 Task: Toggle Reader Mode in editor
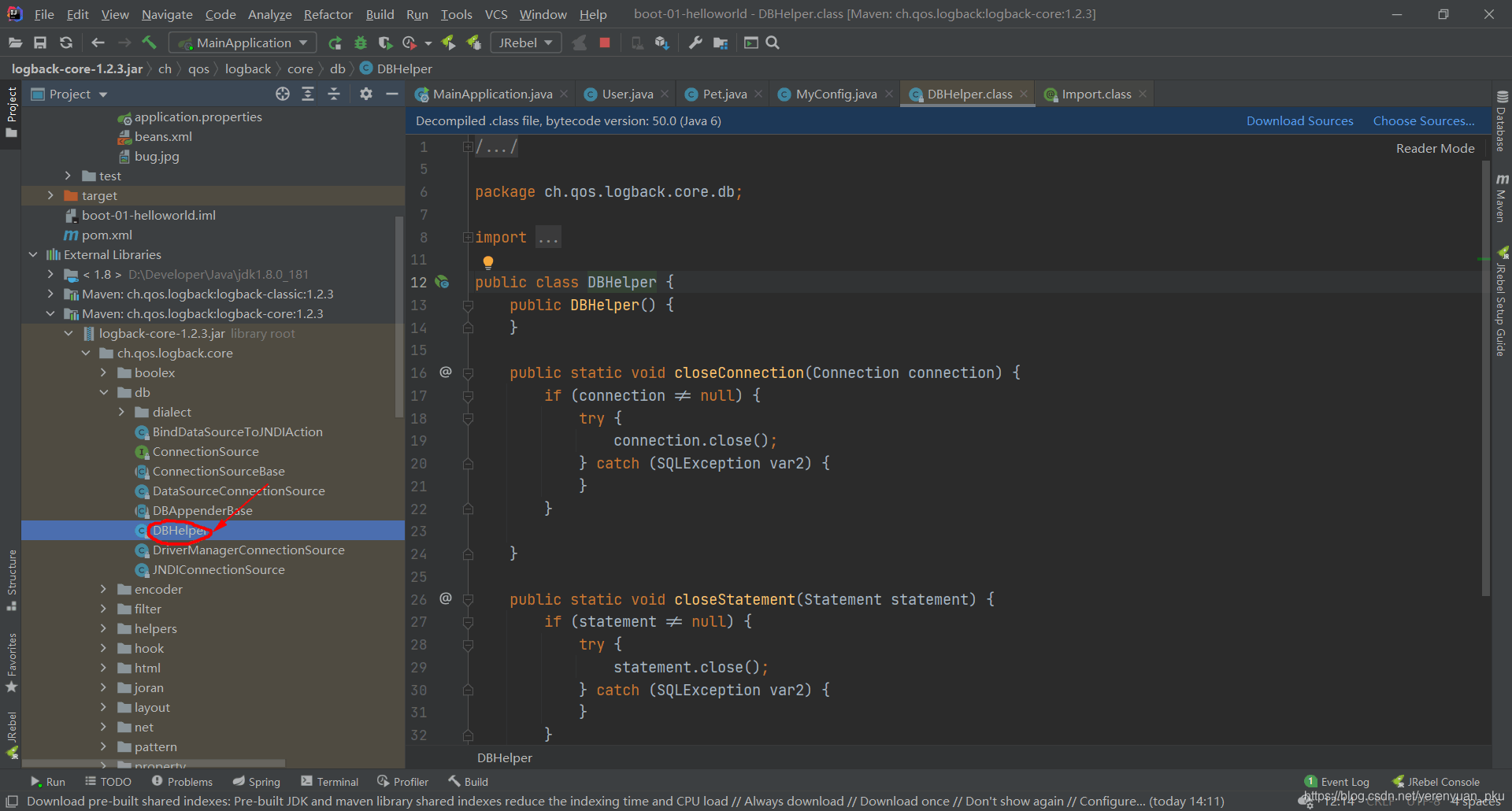coord(1435,148)
